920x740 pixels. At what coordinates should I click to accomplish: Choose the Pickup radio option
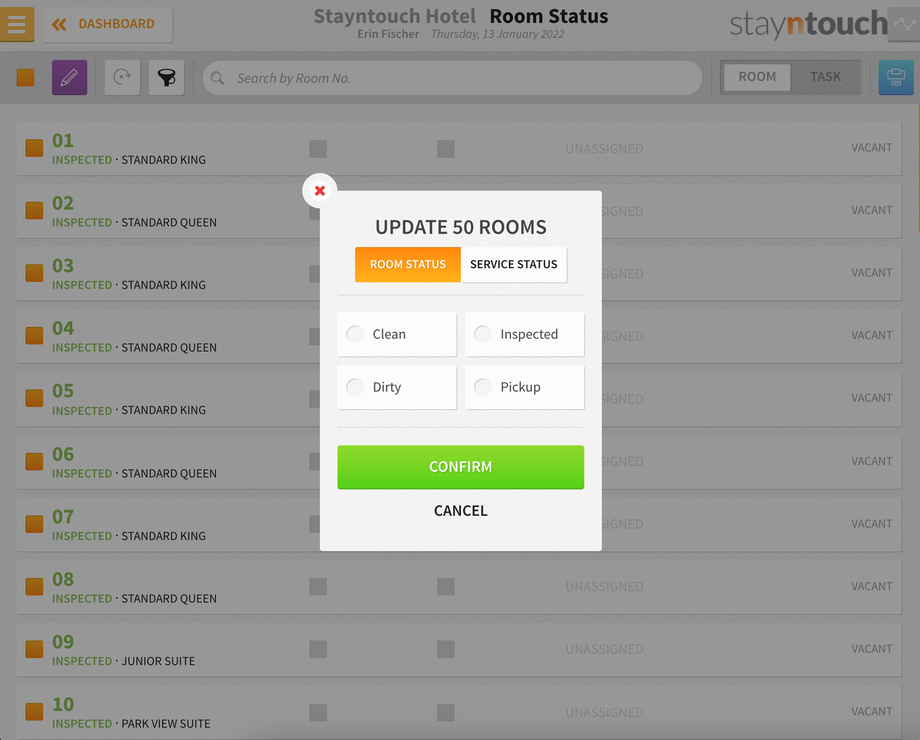[525, 387]
